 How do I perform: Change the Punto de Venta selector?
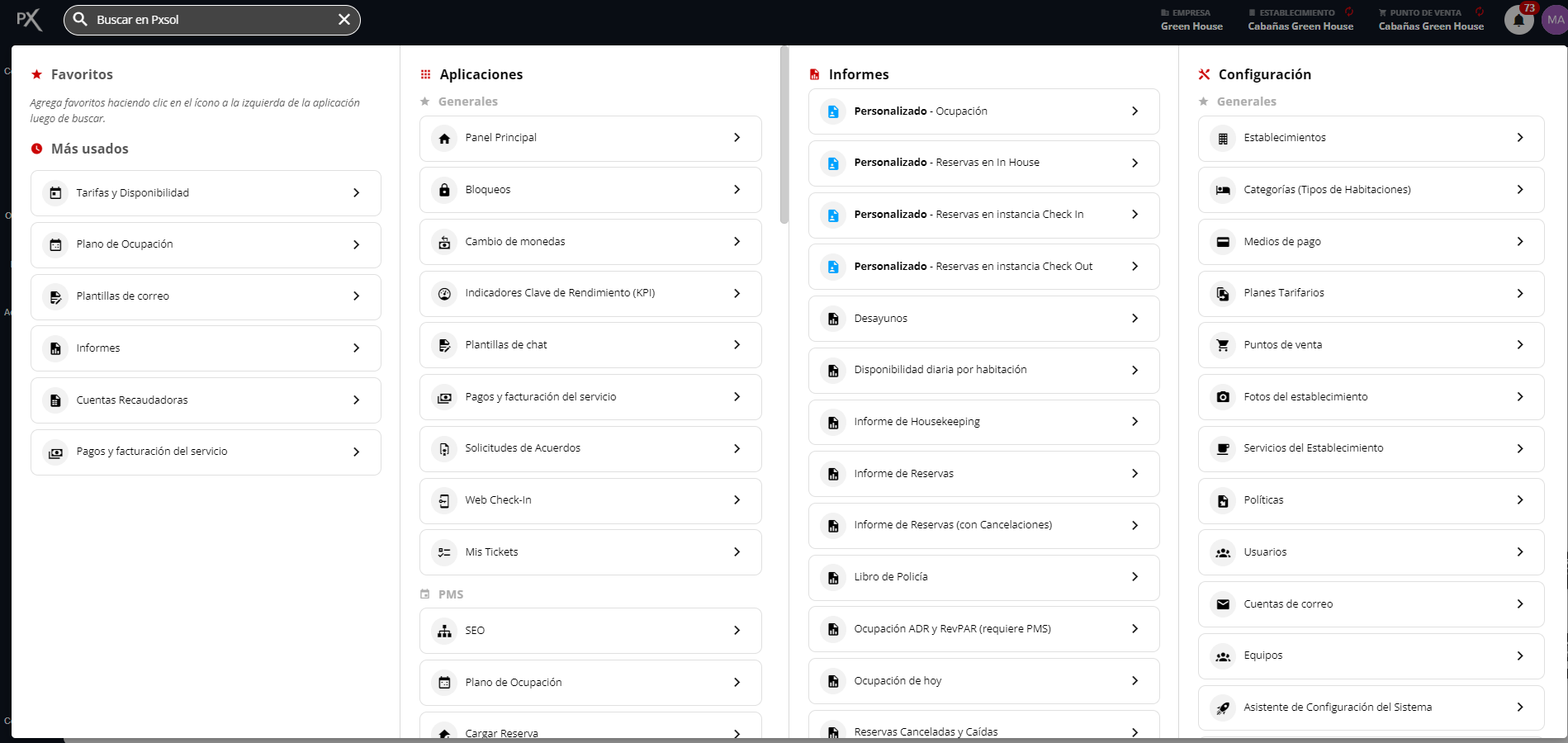[1430, 20]
